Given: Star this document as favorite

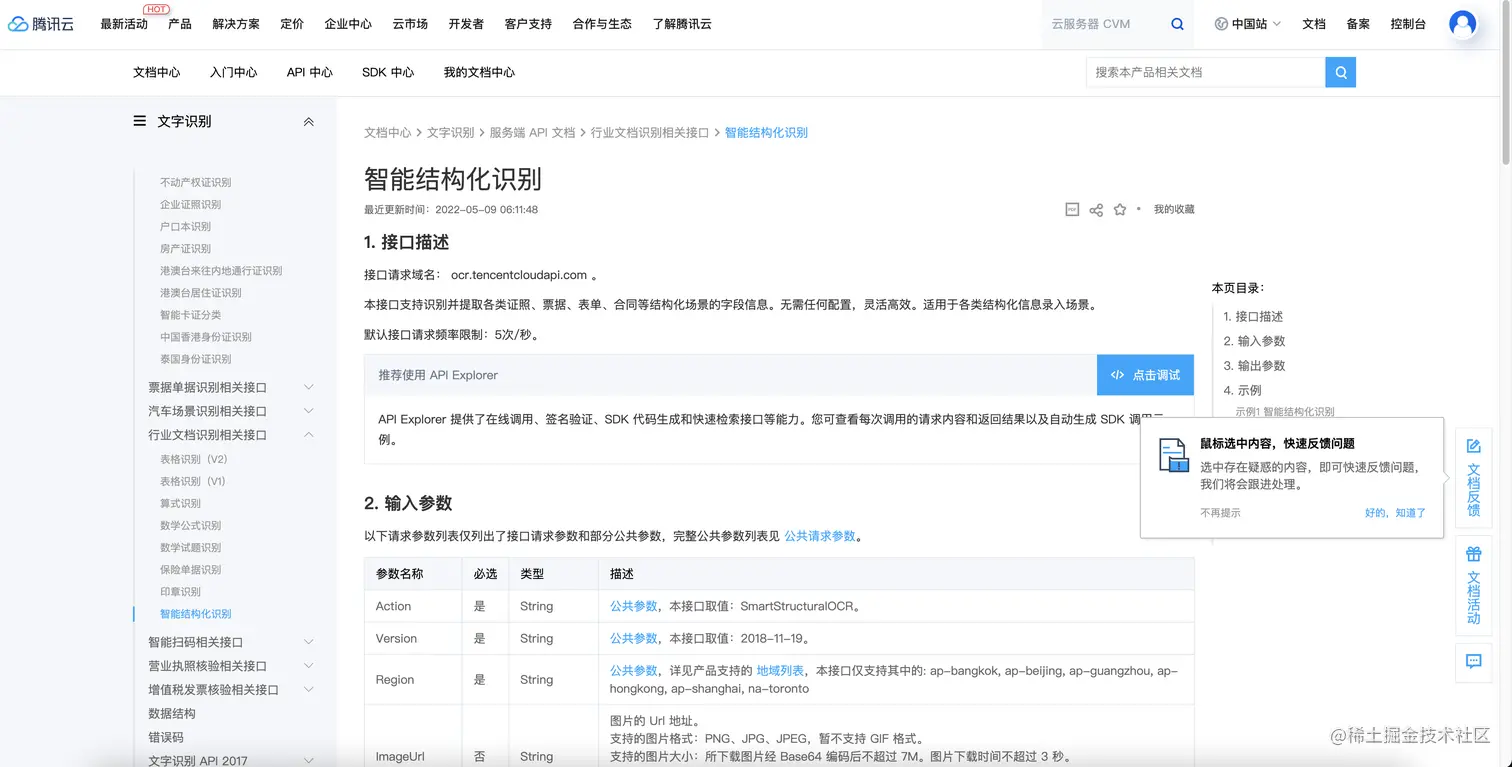Looking at the screenshot, I should [1120, 209].
